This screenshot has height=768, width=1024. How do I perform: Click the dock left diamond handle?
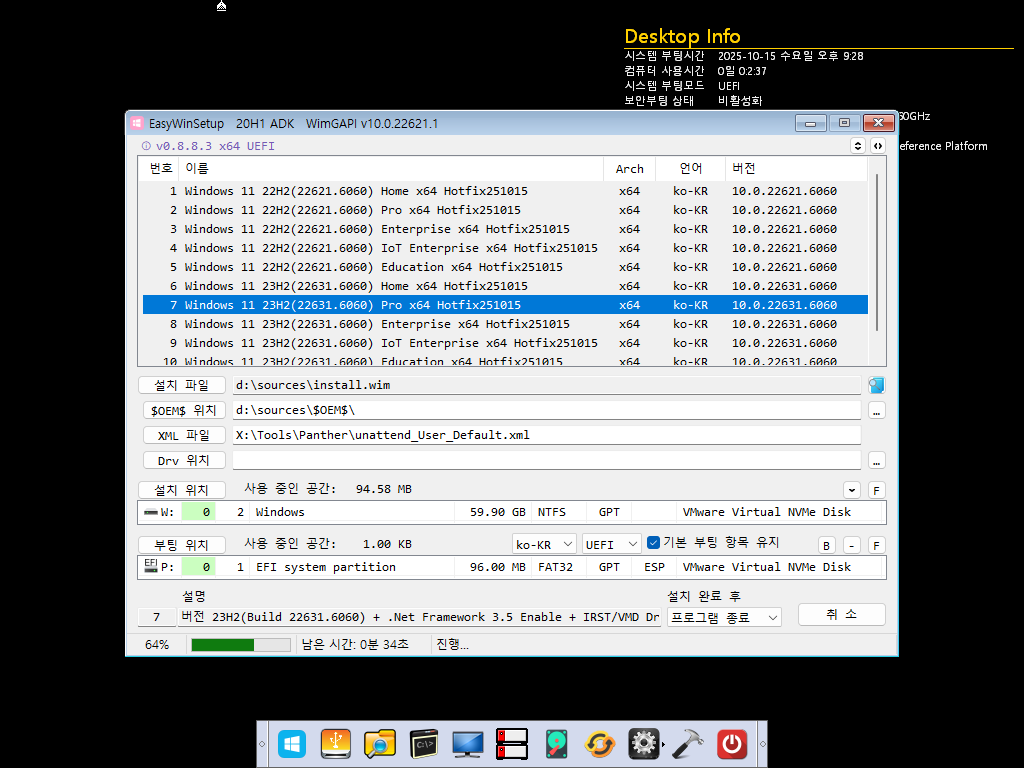click(x=262, y=744)
